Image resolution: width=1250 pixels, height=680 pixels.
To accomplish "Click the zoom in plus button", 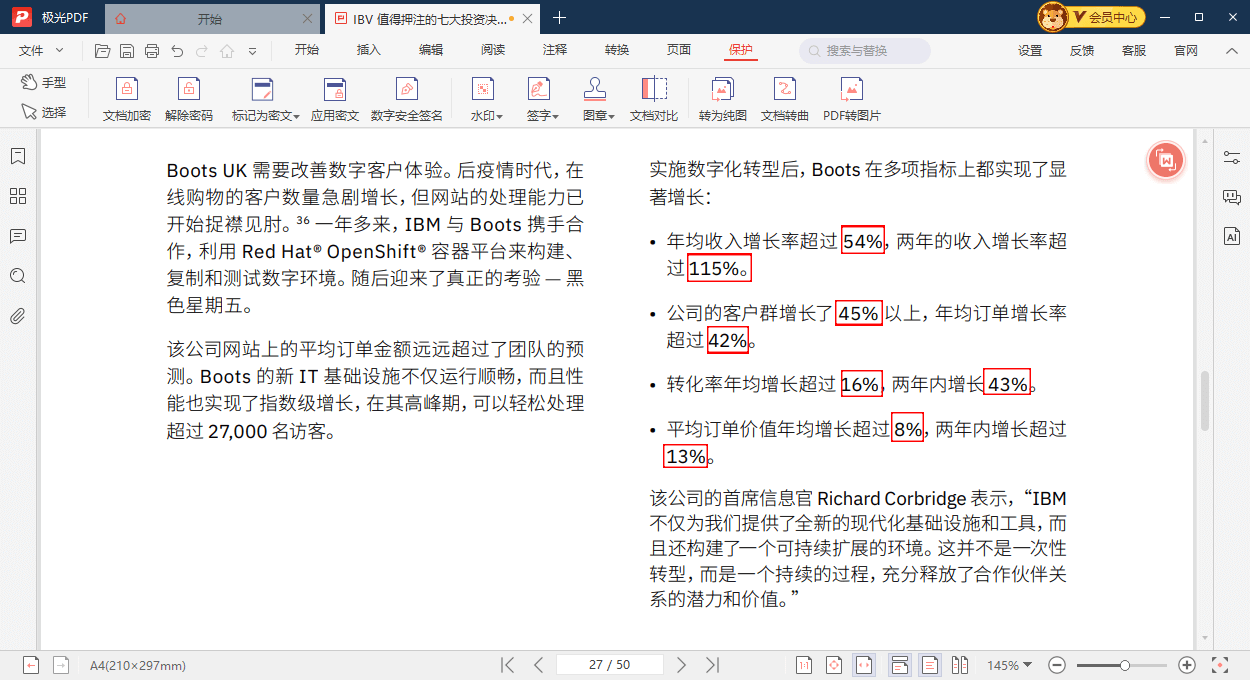I will [1187, 665].
